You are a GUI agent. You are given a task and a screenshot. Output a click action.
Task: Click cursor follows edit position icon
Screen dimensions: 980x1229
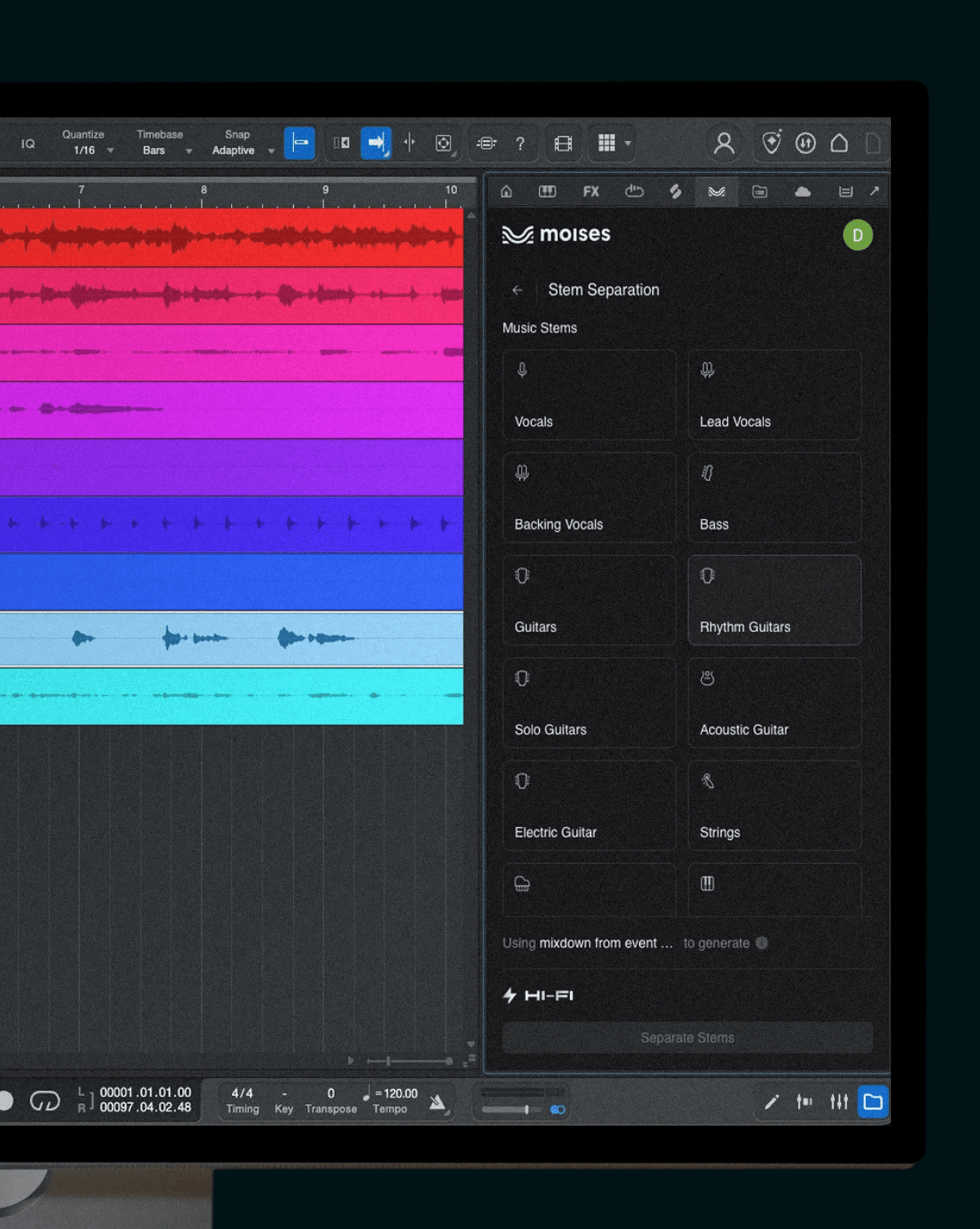coord(410,143)
